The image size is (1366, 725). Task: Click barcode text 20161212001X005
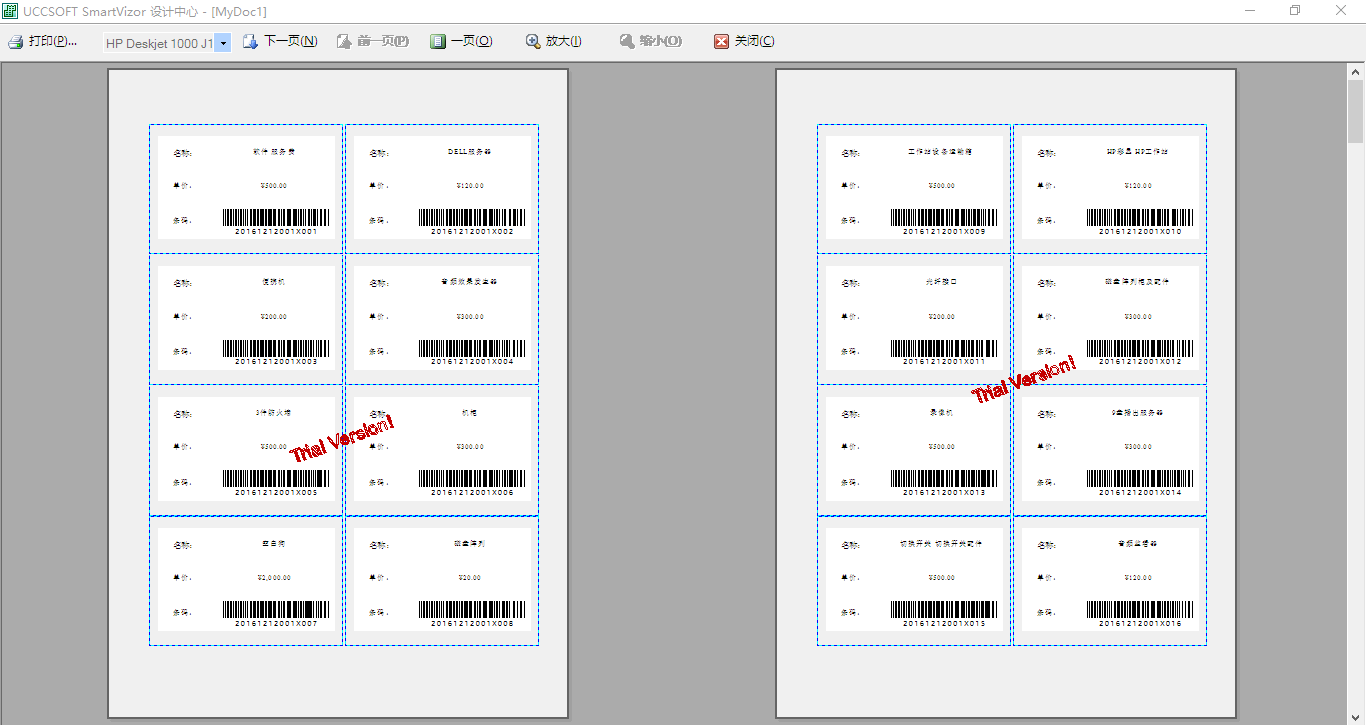(276, 493)
